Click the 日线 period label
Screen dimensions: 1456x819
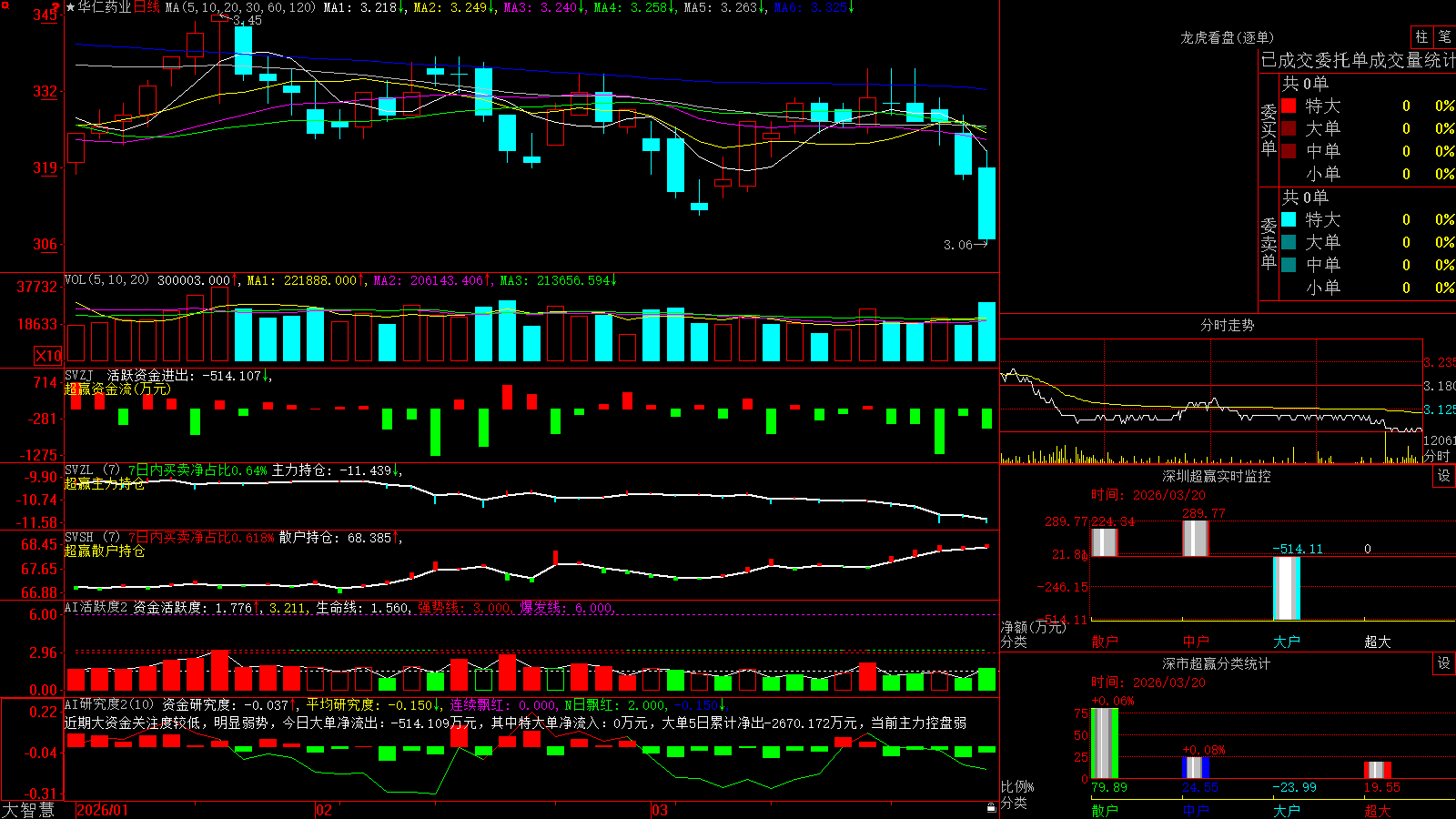pos(147,7)
